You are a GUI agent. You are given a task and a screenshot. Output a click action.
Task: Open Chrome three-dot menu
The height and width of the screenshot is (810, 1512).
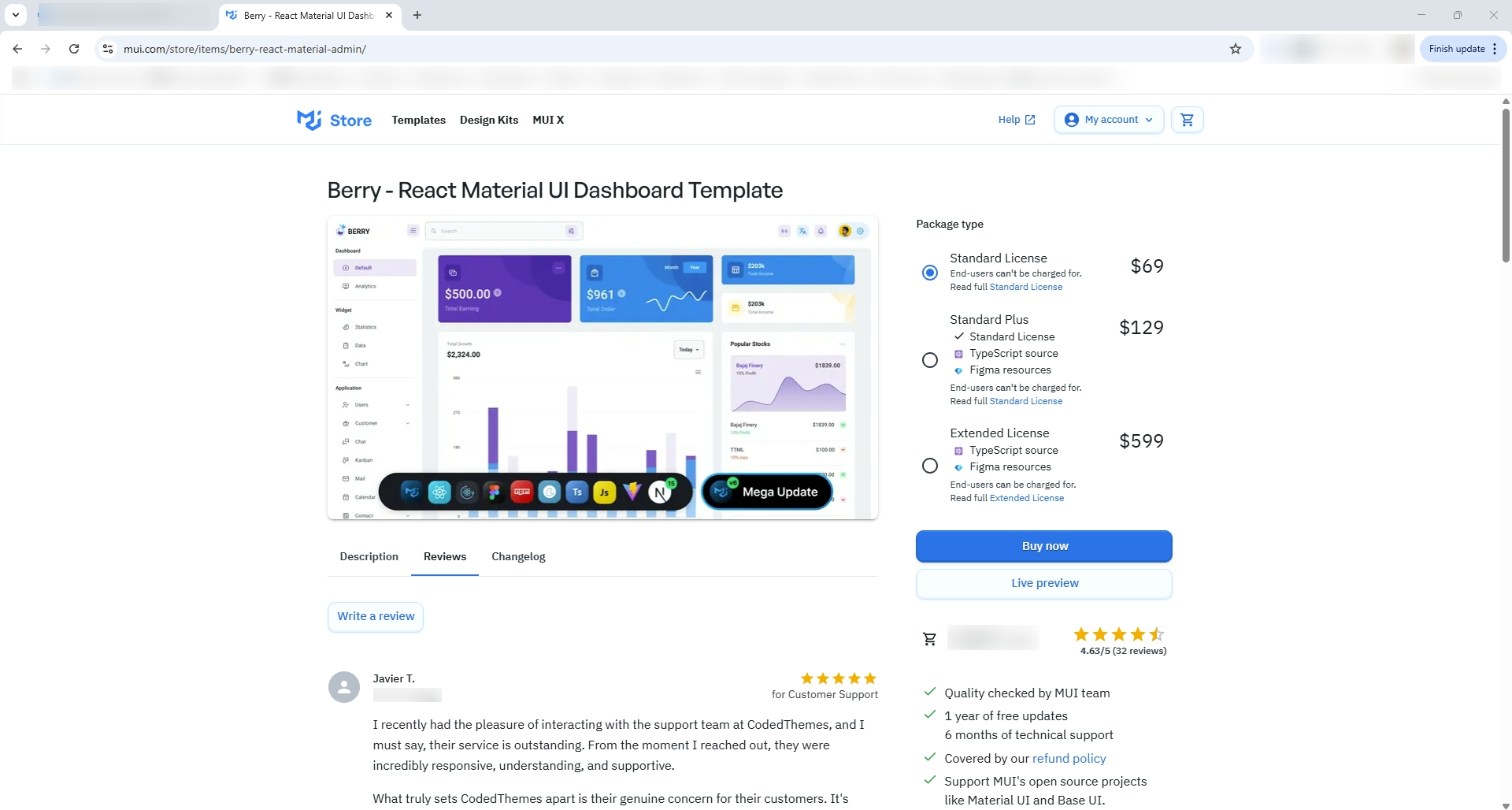coord(1495,49)
